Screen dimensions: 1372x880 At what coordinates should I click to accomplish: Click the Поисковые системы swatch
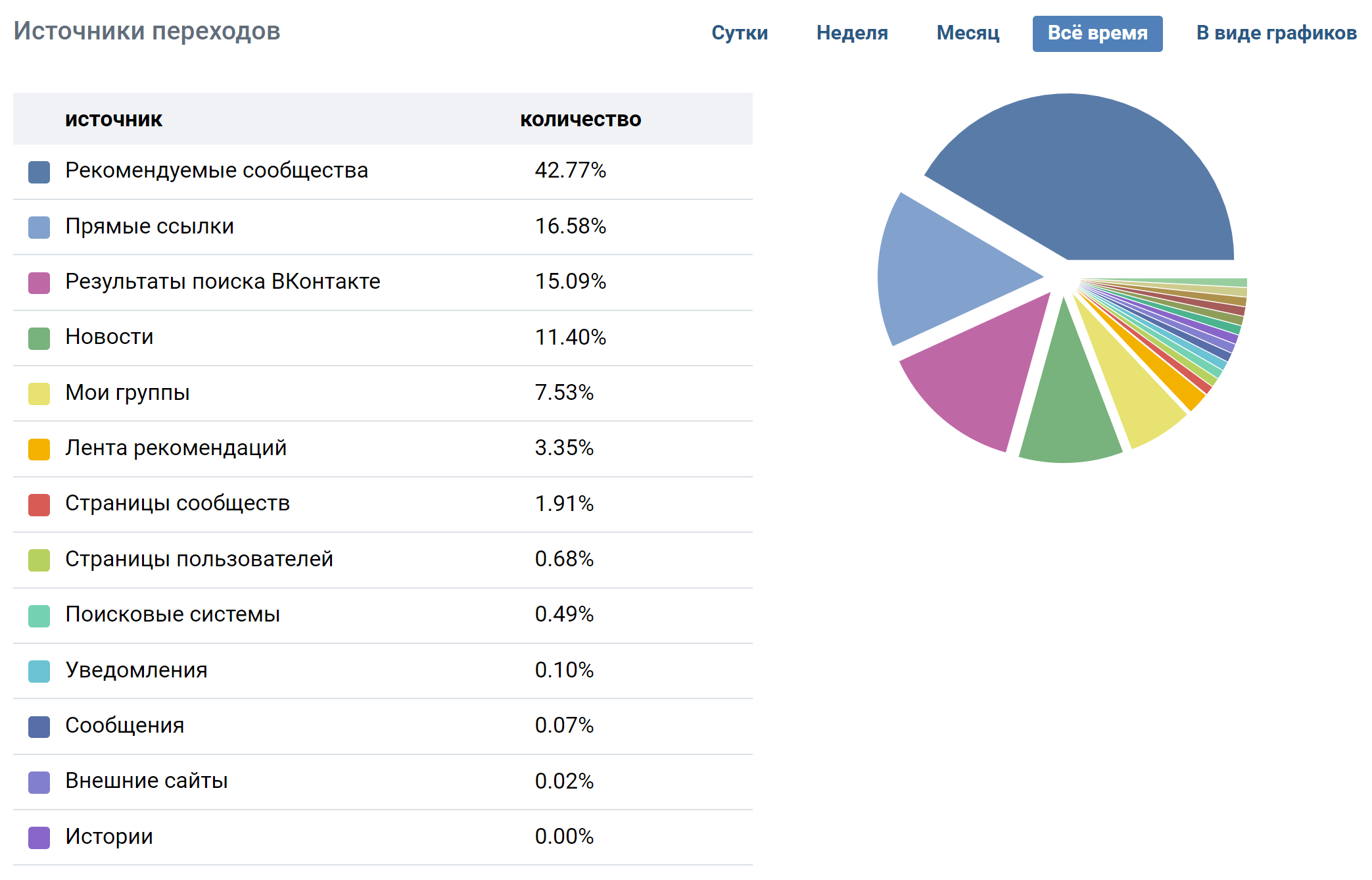tap(39, 616)
